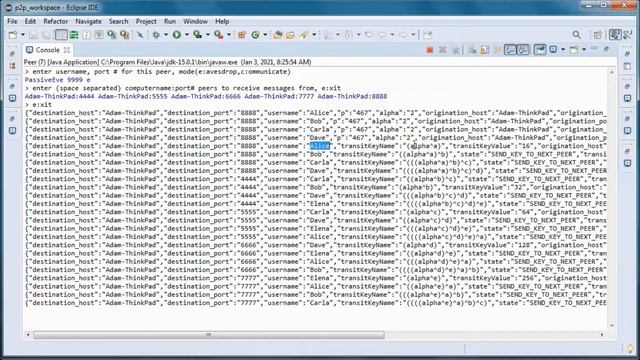The width and height of the screenshot is (640, 360).
Task: Toggle Show Console When Standard Error Changes
Action: pyautogui.click(x=523, y=50)
